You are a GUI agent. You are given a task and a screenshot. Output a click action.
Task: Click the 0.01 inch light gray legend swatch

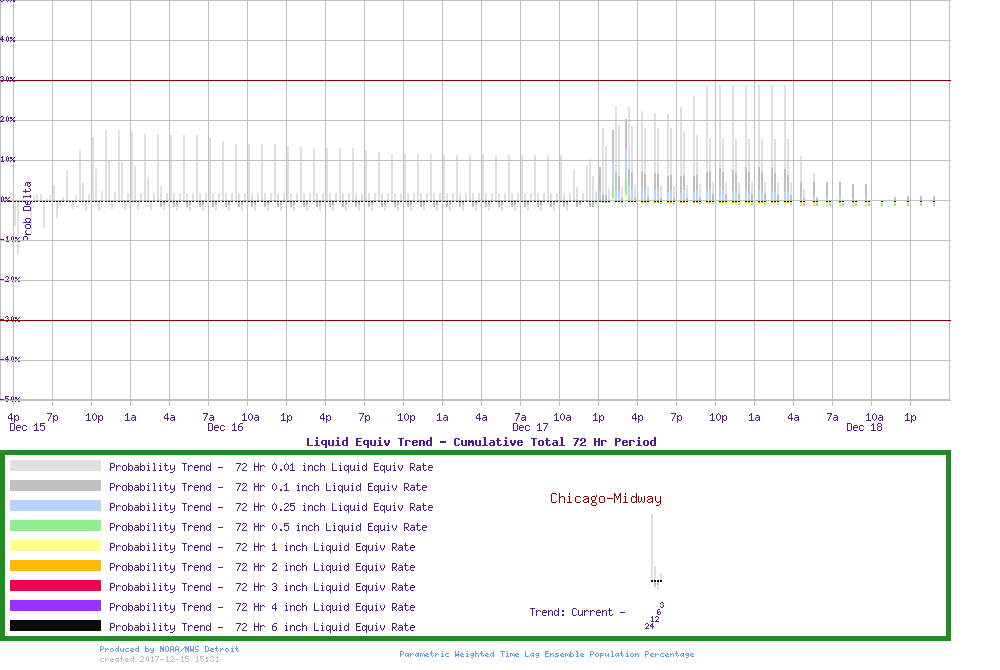coord(55,466)
